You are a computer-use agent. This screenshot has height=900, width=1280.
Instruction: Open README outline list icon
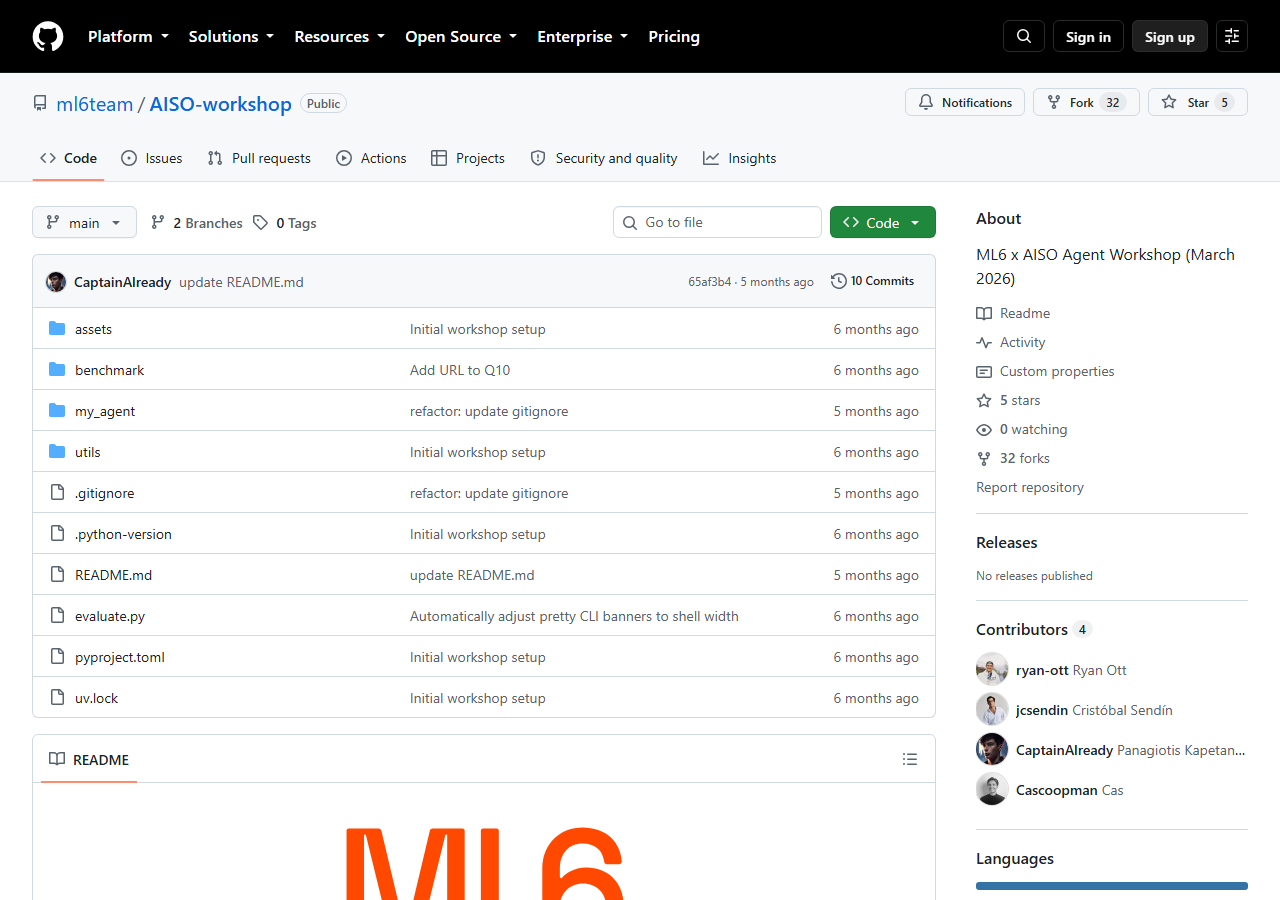click(x=910, y=759)
